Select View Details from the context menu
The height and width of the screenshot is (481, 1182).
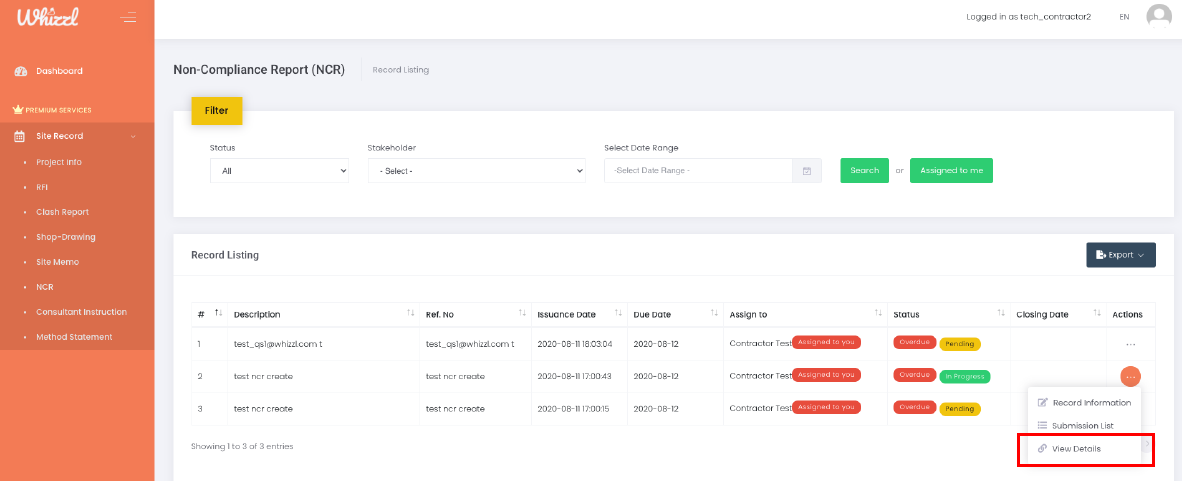click(1076, 449)
